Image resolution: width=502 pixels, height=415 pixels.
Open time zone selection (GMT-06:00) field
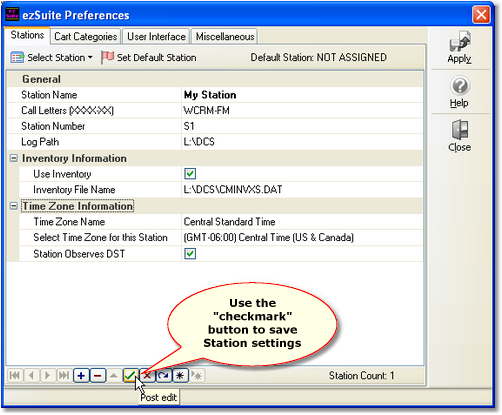[x=302, y=238]
